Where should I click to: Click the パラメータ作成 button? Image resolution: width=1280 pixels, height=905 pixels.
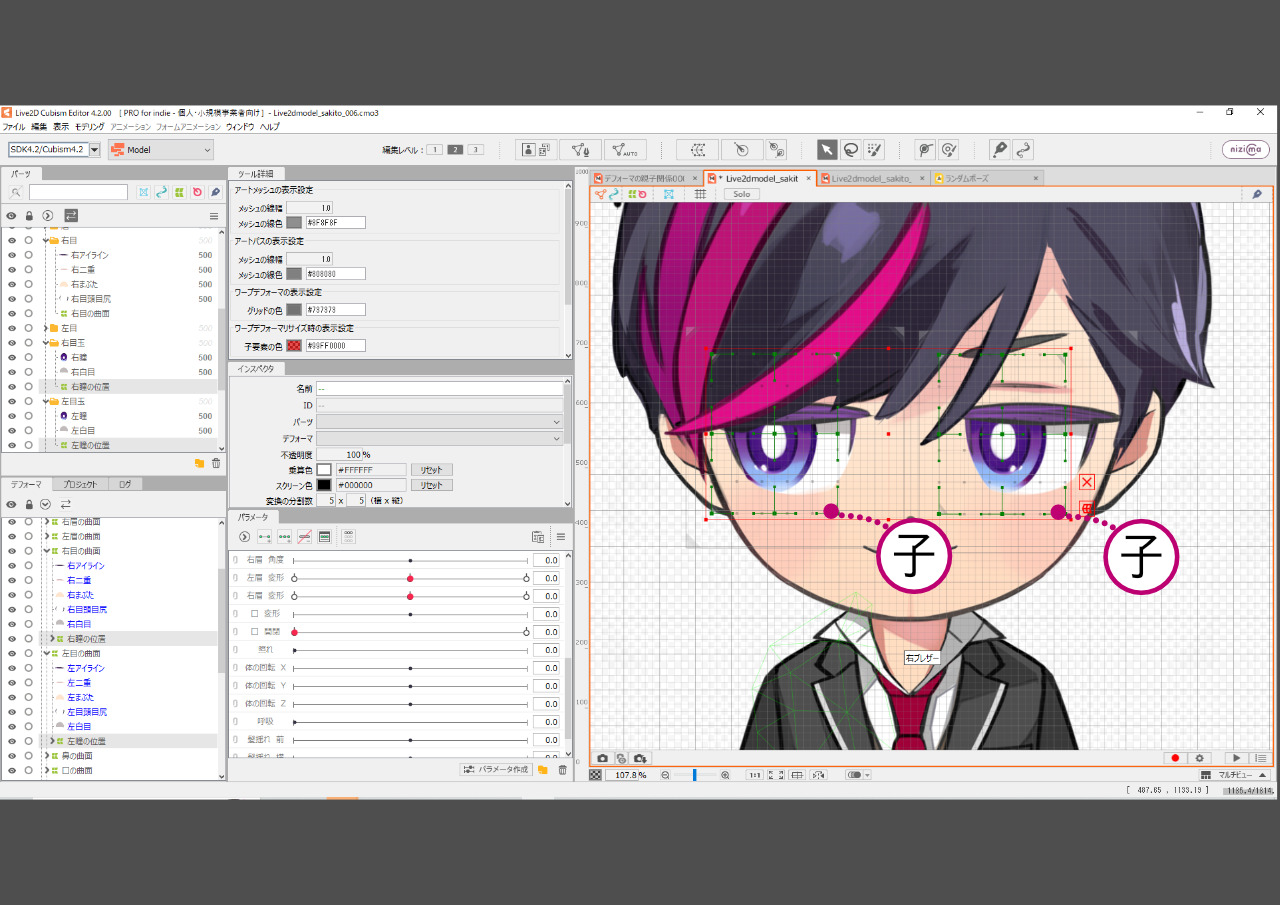496,770
